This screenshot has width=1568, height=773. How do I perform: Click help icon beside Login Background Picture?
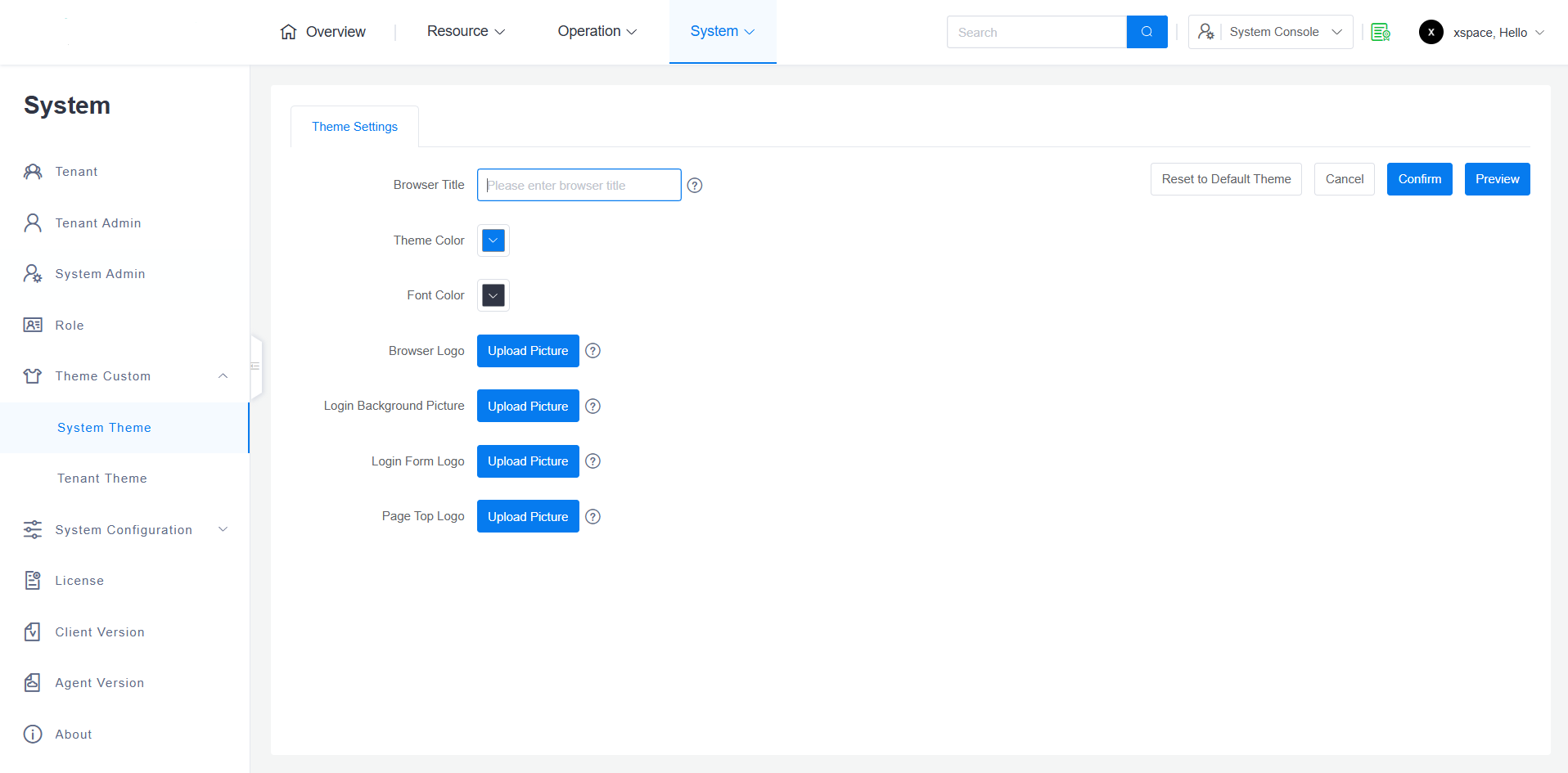point(593,407)
